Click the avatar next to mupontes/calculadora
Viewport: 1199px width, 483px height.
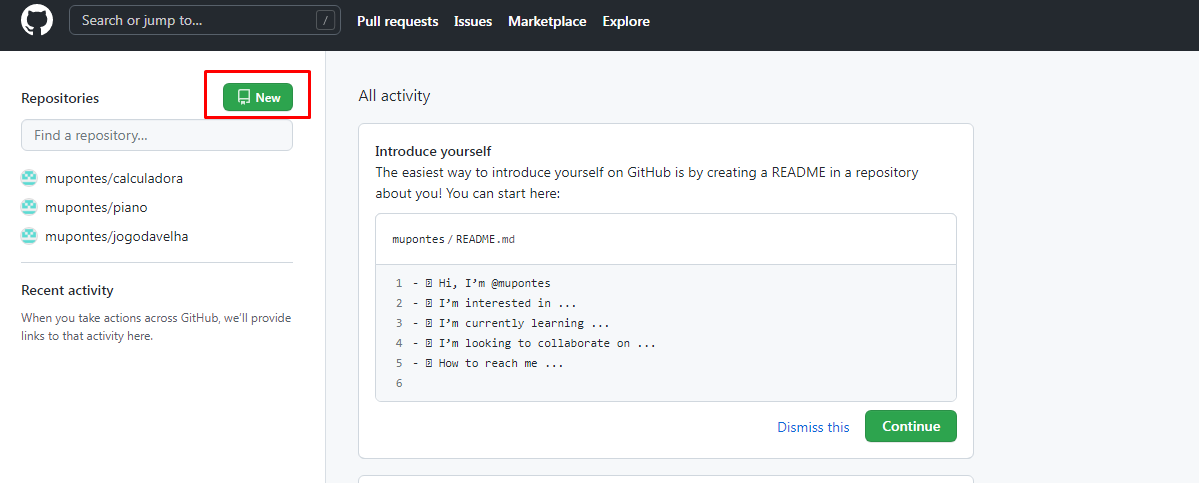pyautogui.click(x=29, y=179)
